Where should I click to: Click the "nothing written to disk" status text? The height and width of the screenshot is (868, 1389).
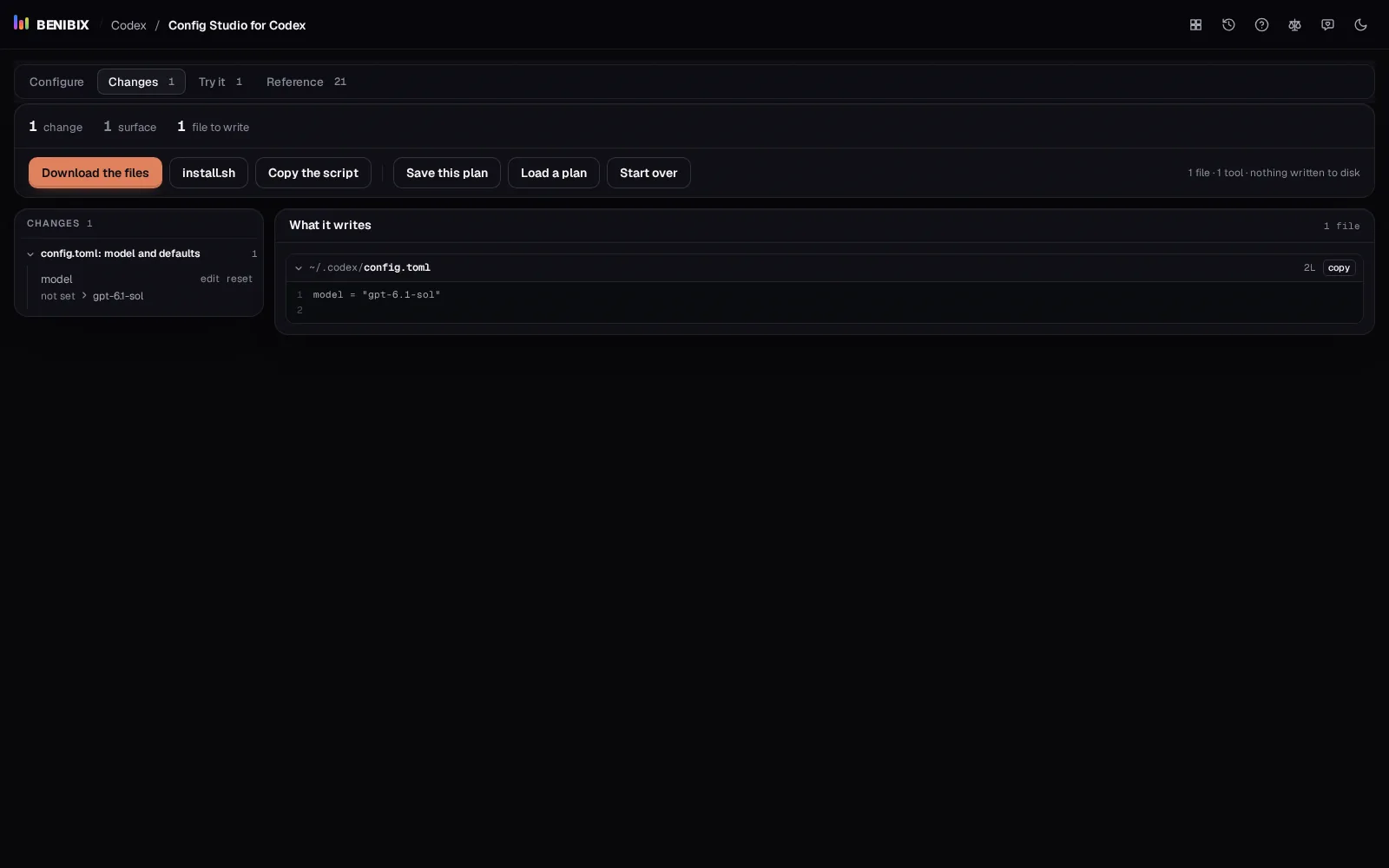(x=1305, y=173)
